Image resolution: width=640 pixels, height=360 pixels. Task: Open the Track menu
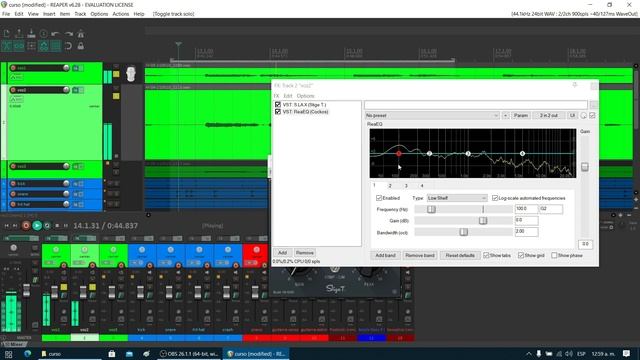tap(80, 14)
